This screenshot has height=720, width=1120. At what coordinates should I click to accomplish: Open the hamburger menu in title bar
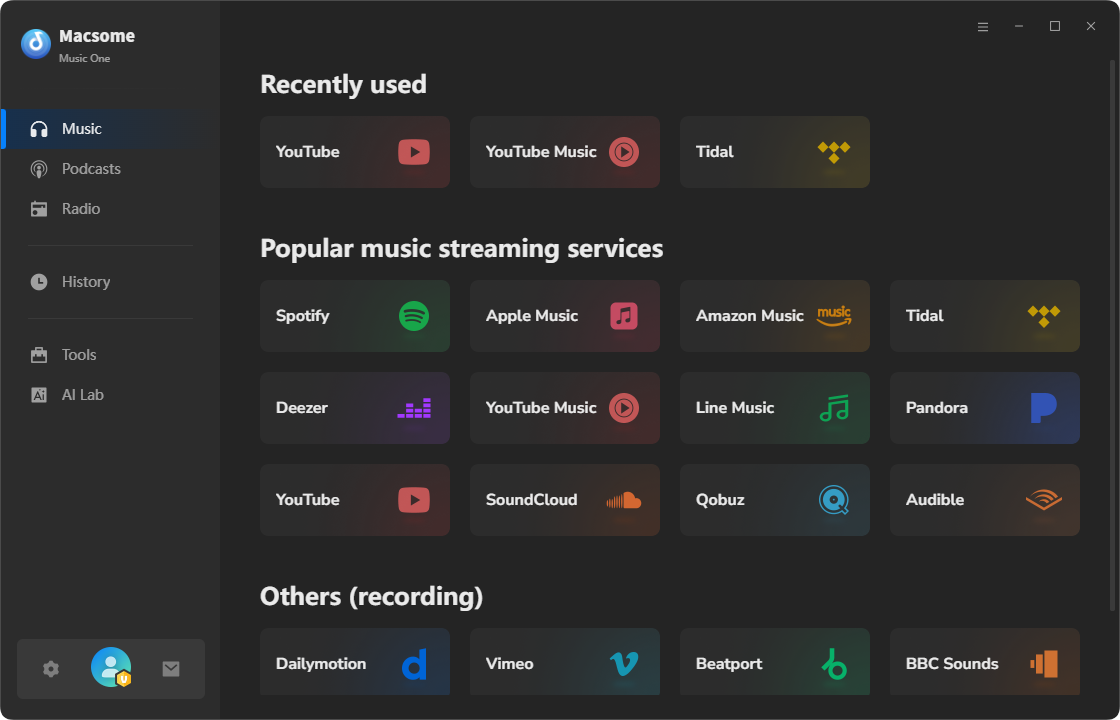click(x=983, y=26)
